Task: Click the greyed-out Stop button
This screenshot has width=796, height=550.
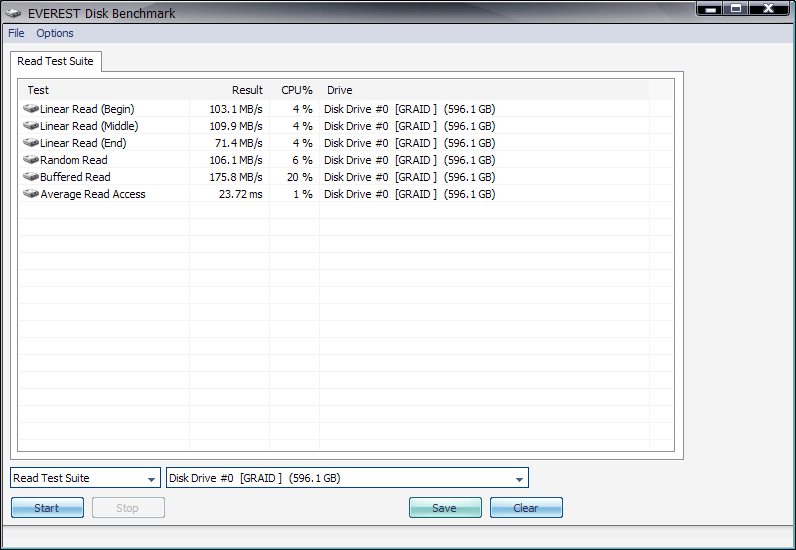Action: 128,508
